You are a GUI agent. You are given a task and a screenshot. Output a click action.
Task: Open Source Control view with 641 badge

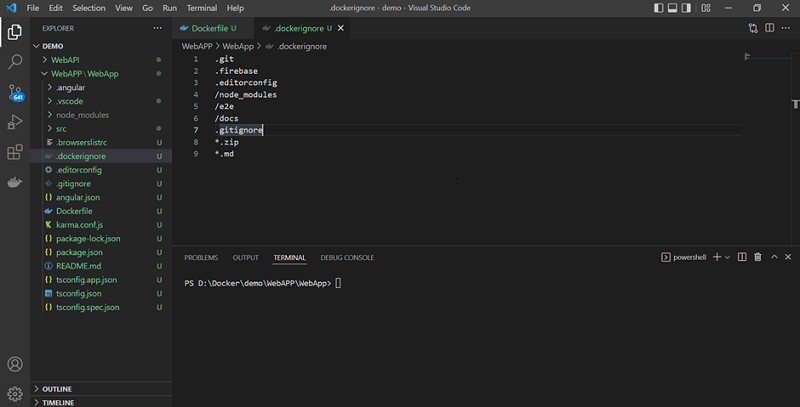coord(15,92)
